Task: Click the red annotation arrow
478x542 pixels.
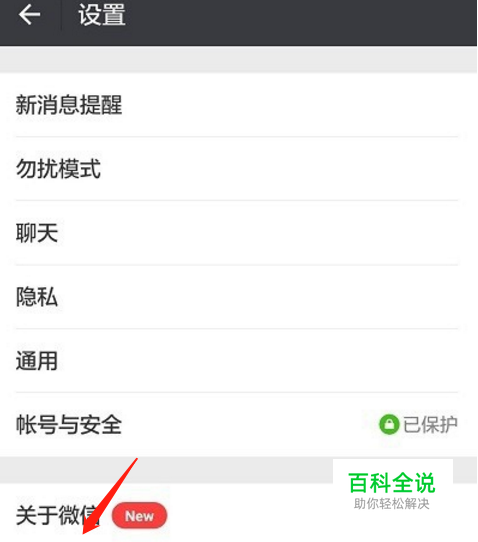Action: tap(110, 496)
